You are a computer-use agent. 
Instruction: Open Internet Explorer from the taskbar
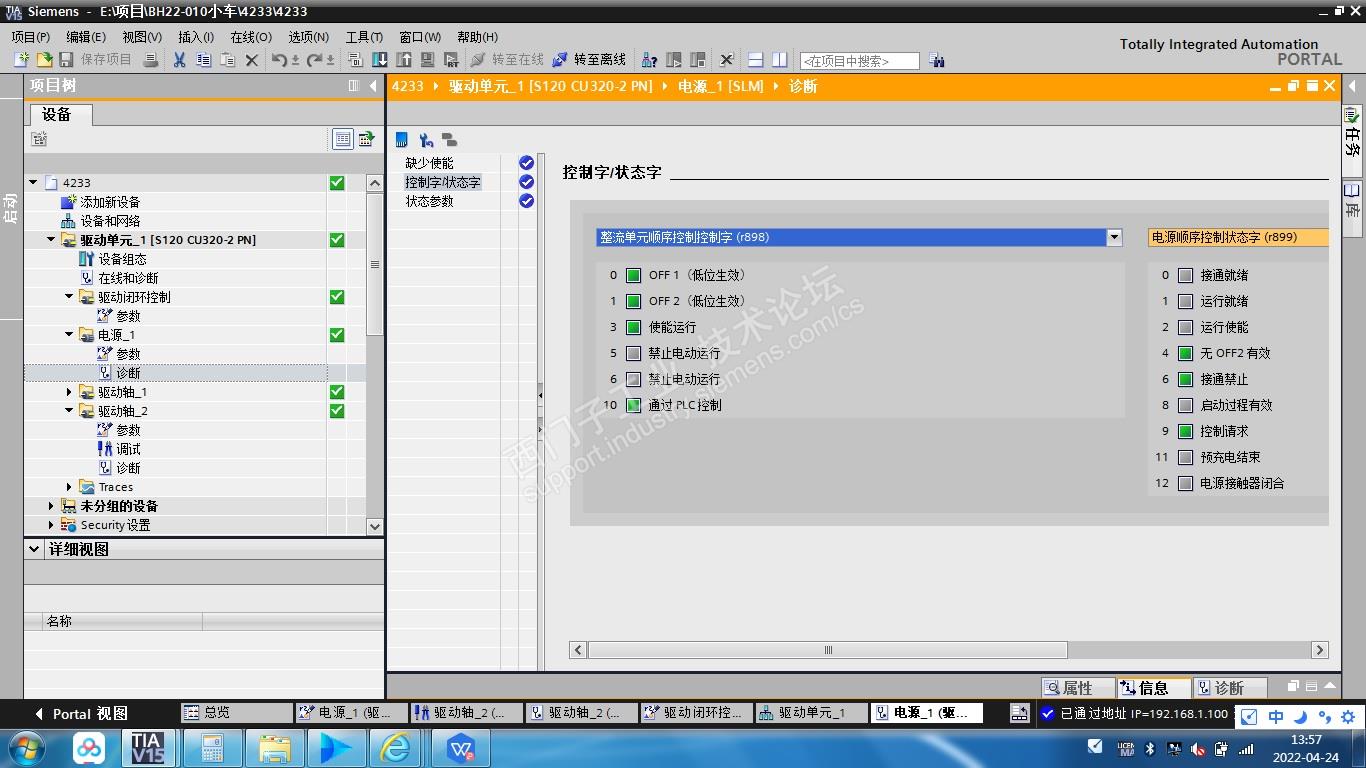pyautogui.click(x=396, y=747)
